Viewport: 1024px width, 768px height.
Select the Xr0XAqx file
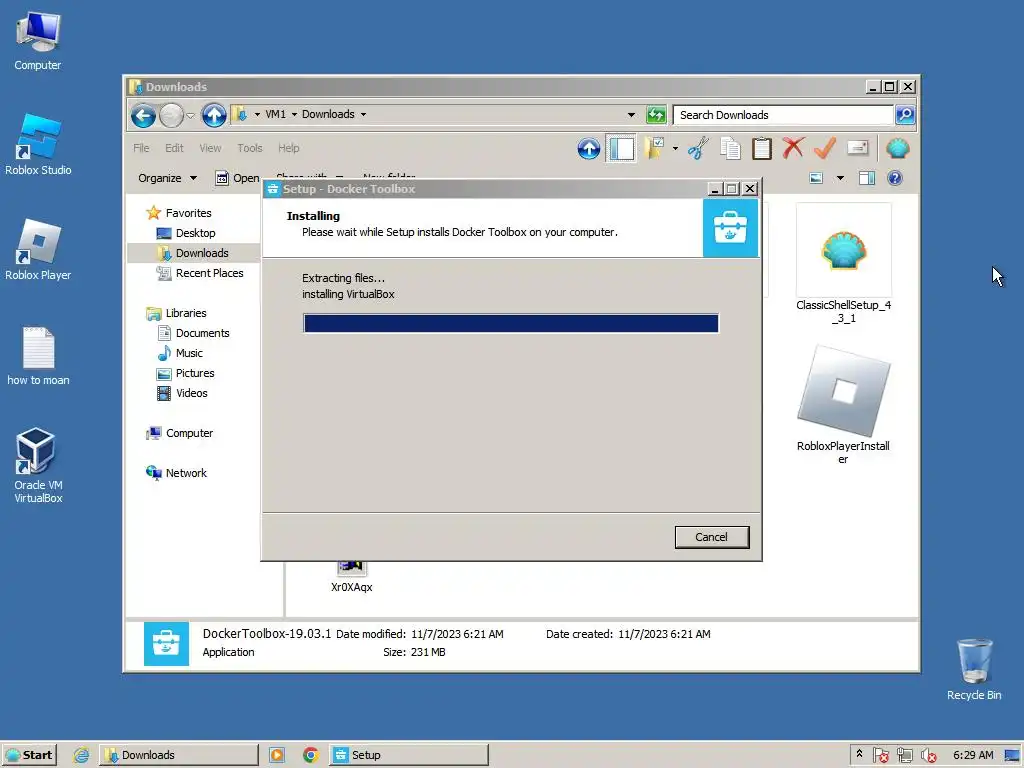coord(351,579)
